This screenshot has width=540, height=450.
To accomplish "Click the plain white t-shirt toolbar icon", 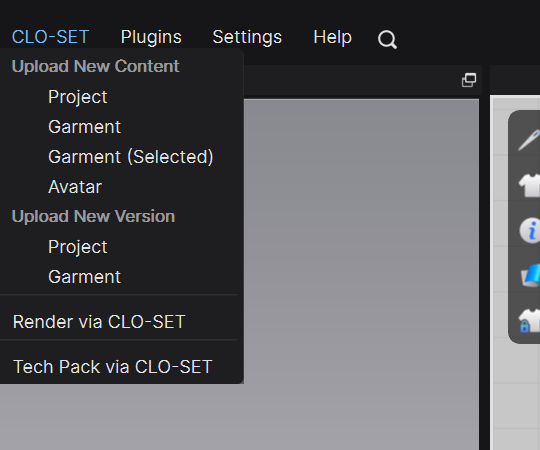I will click(530, 185).
